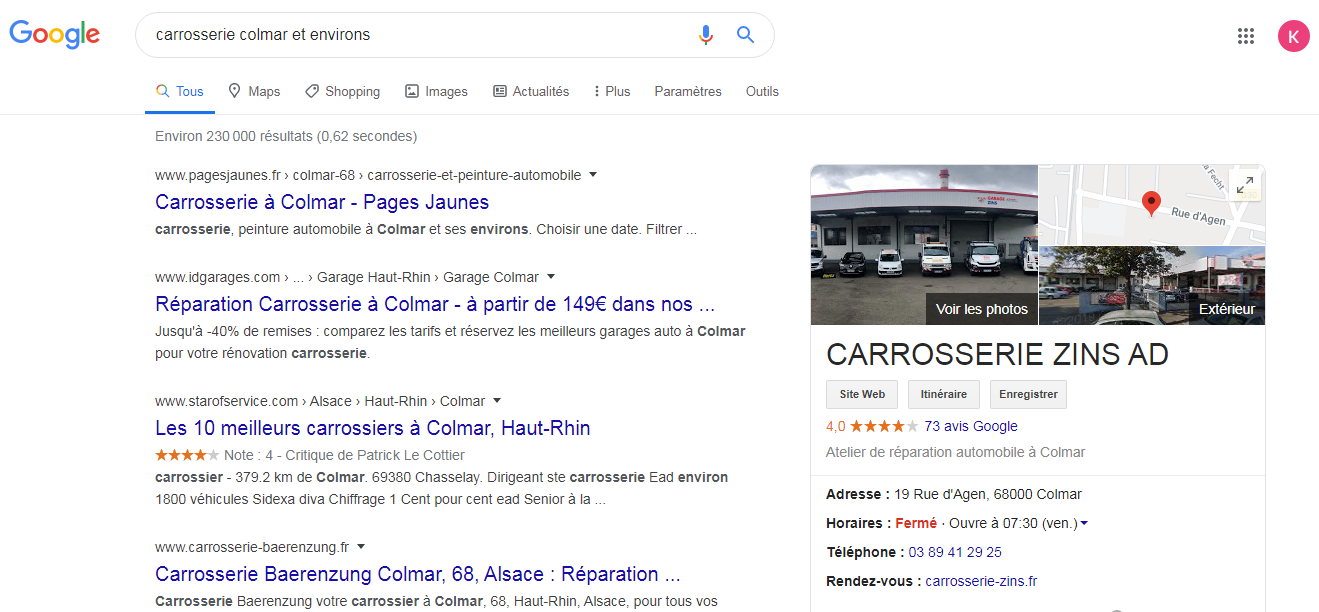Click the red map pin on Rue d'Agen

(x=1151, y=203)
